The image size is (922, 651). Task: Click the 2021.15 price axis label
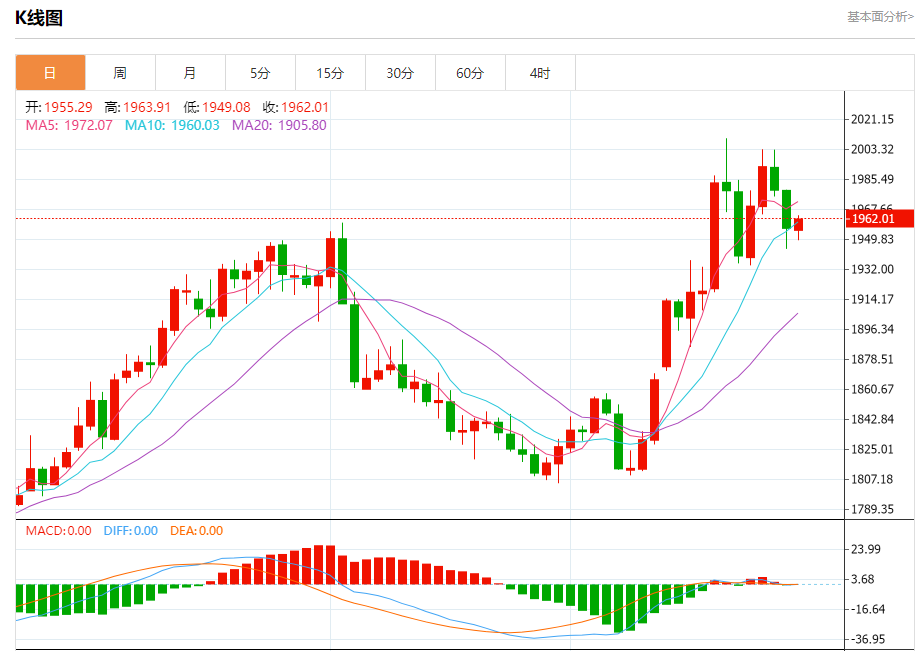[x=873, y=119]
